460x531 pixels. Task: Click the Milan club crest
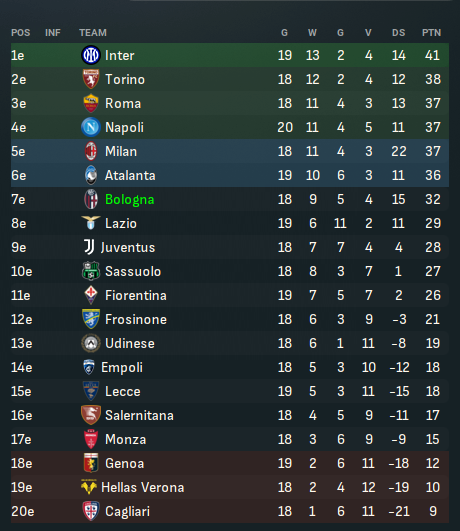tap(91, 151)
